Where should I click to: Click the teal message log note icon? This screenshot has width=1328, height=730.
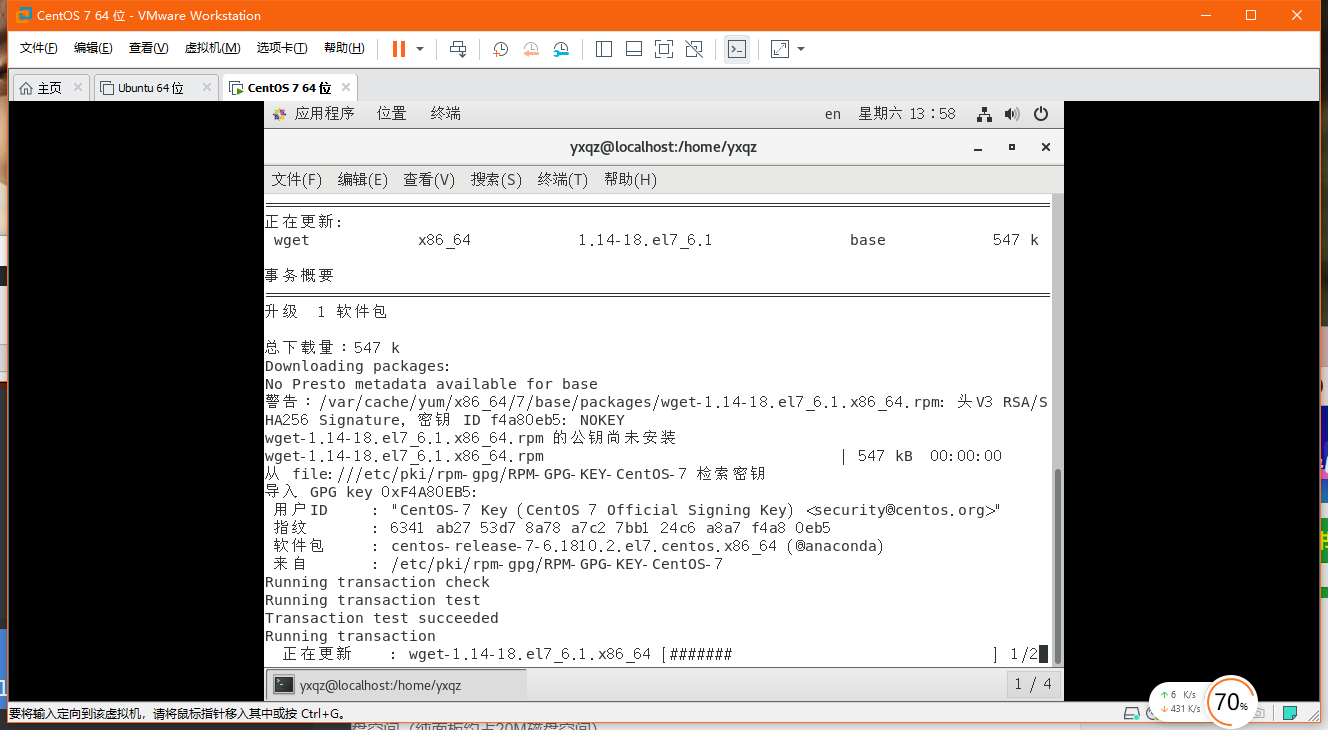[1291, 713]
